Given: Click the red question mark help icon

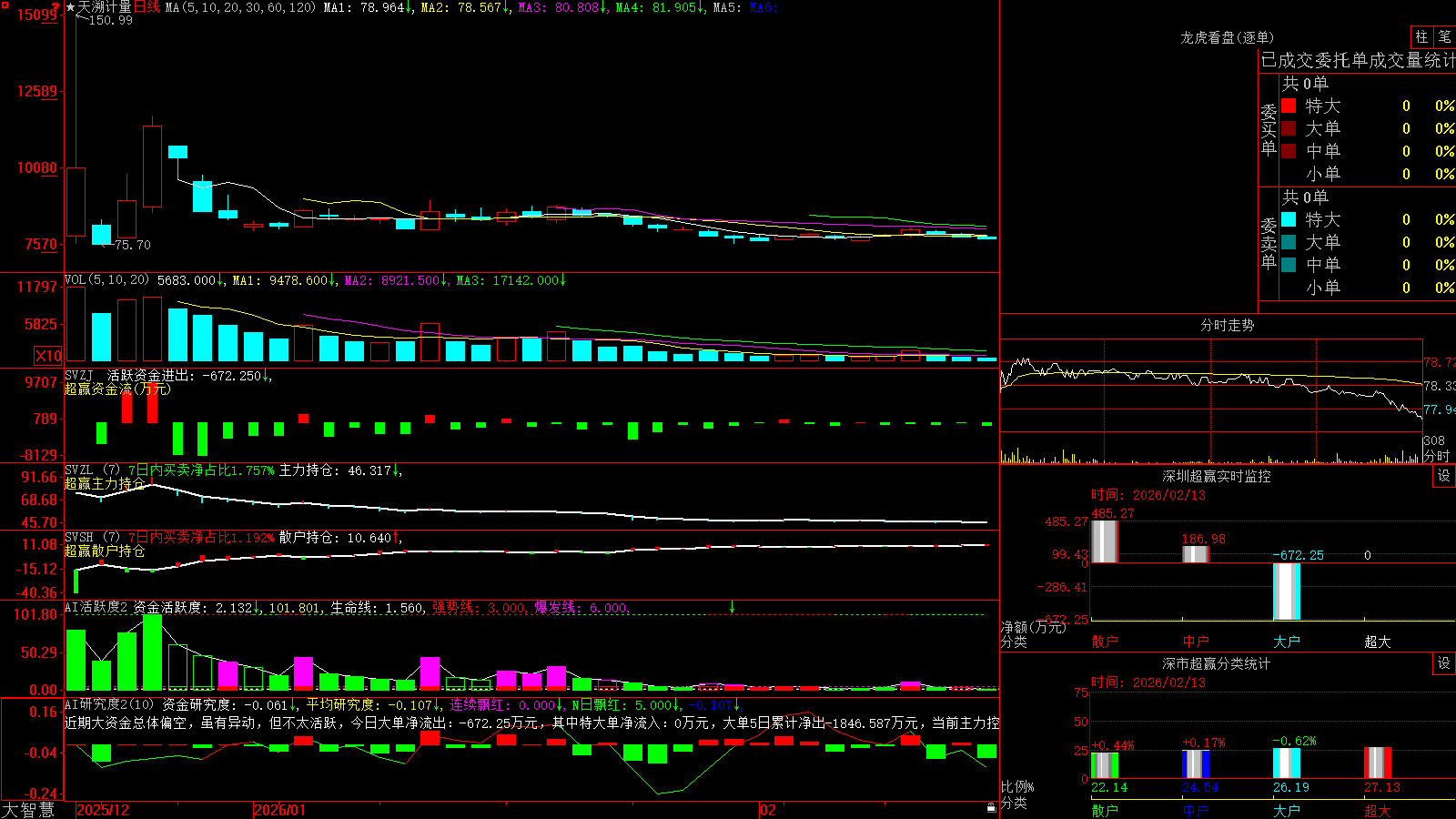Looking at the screenshot, I should click(x=56, y=7).
